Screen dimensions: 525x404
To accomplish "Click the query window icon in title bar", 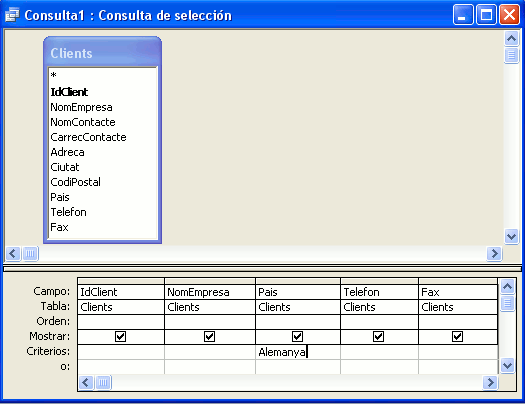I will coord(12,15).
